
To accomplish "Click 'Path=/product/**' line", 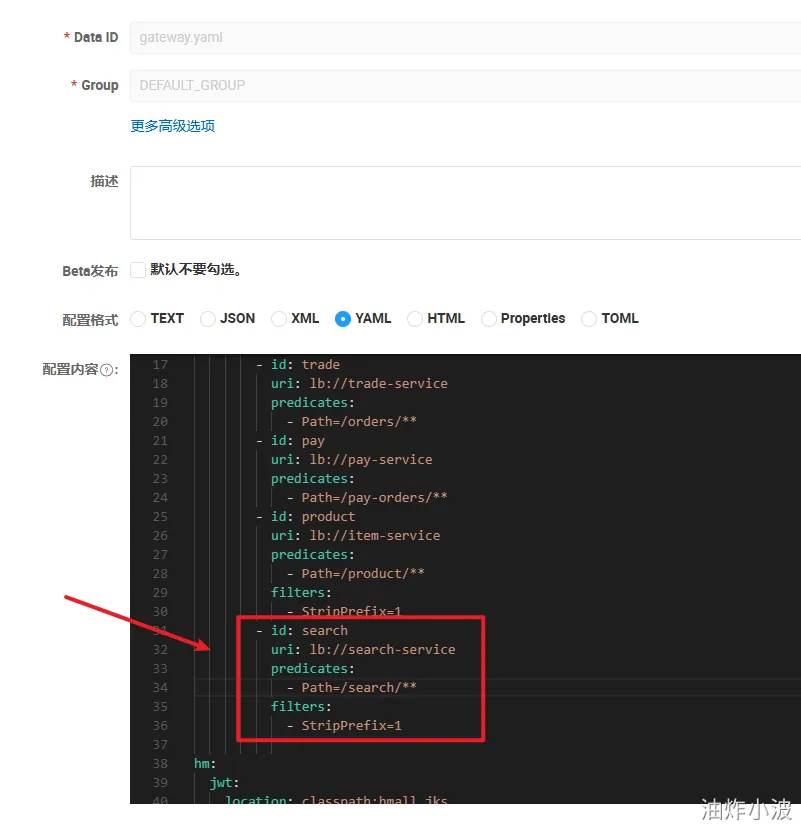I will tap(363, 574).
